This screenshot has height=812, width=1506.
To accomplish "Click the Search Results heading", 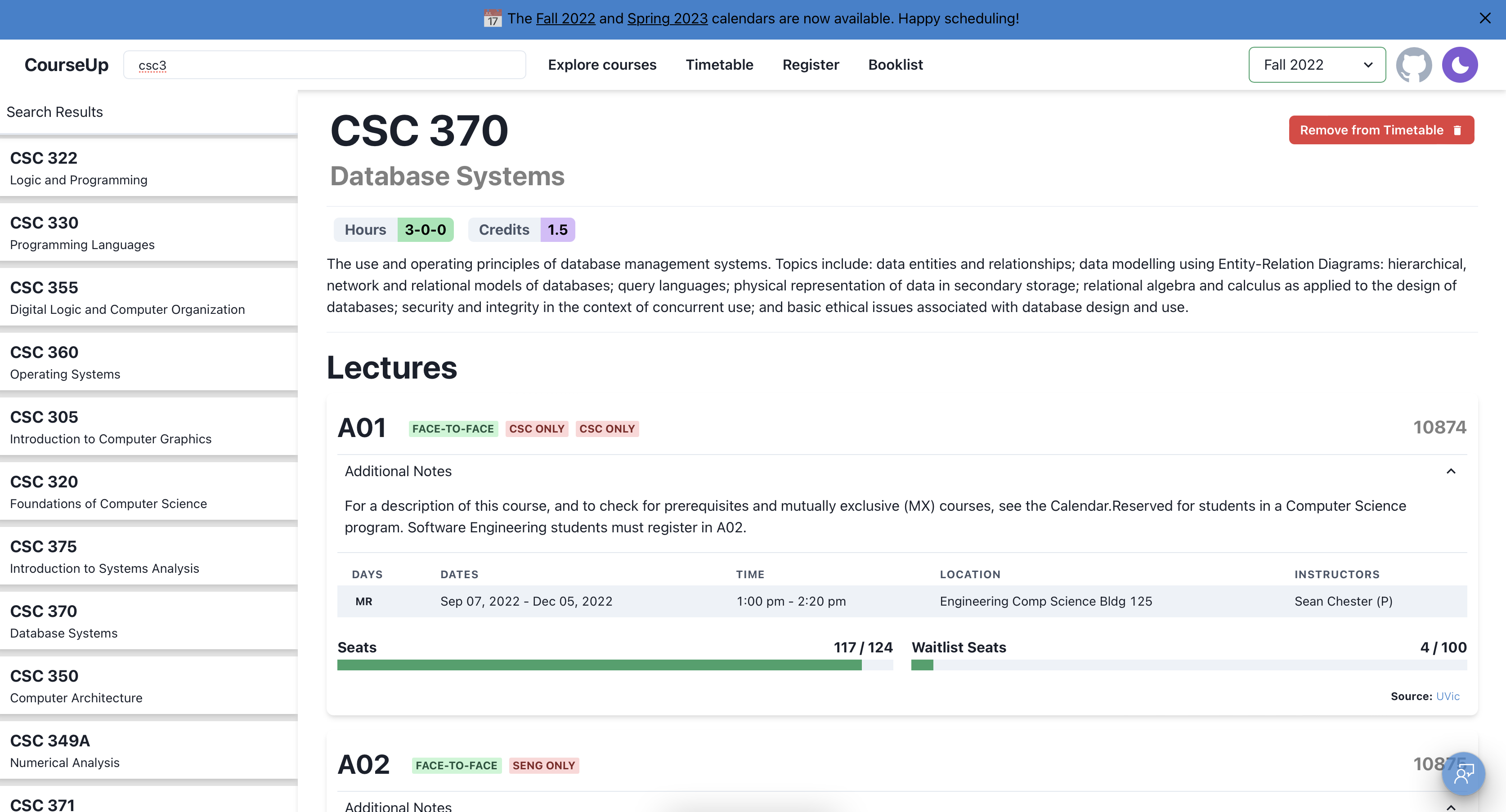I will 55,112.
